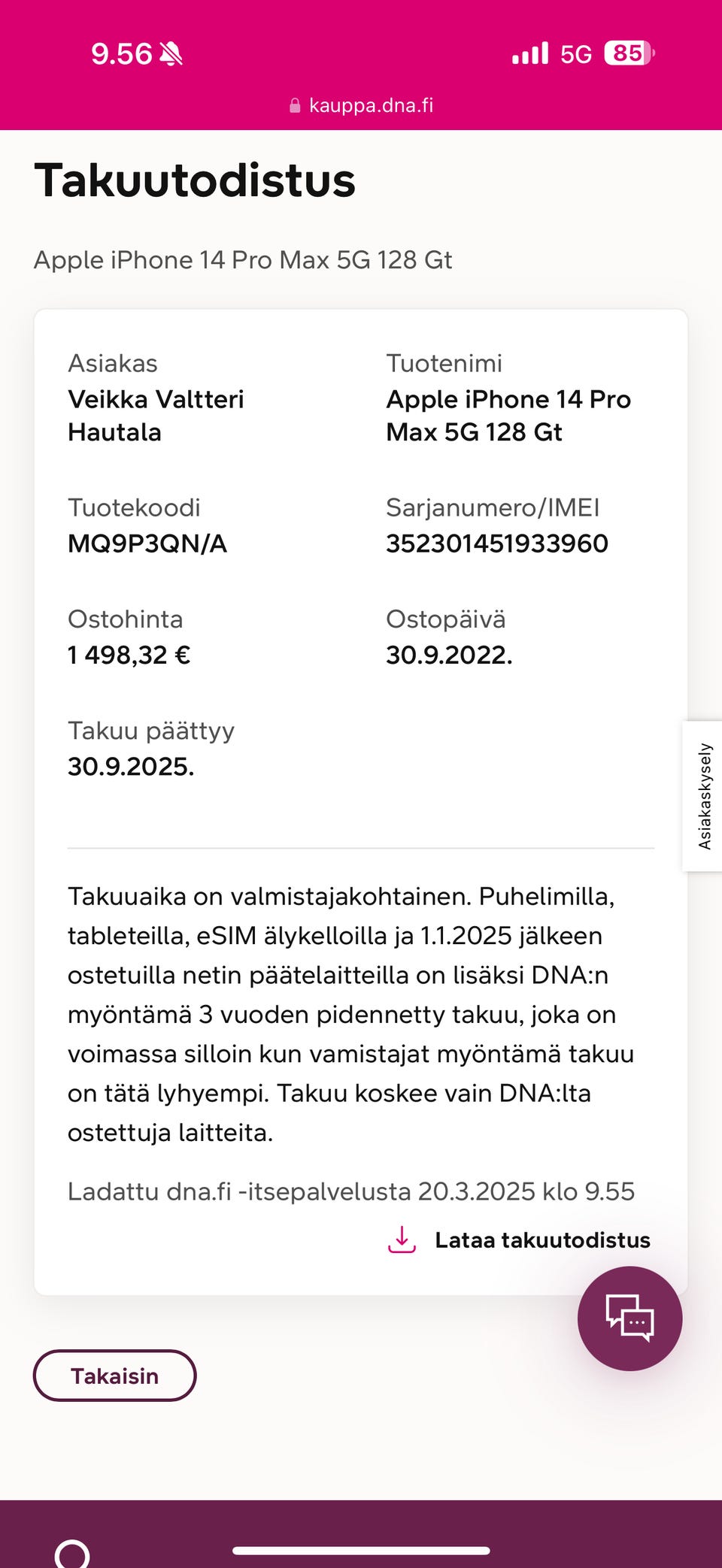The height and width of the screenshot is (1568, 722).
Task: Tap the IMEI number 352301451933960
Action: tap(497, 543)
